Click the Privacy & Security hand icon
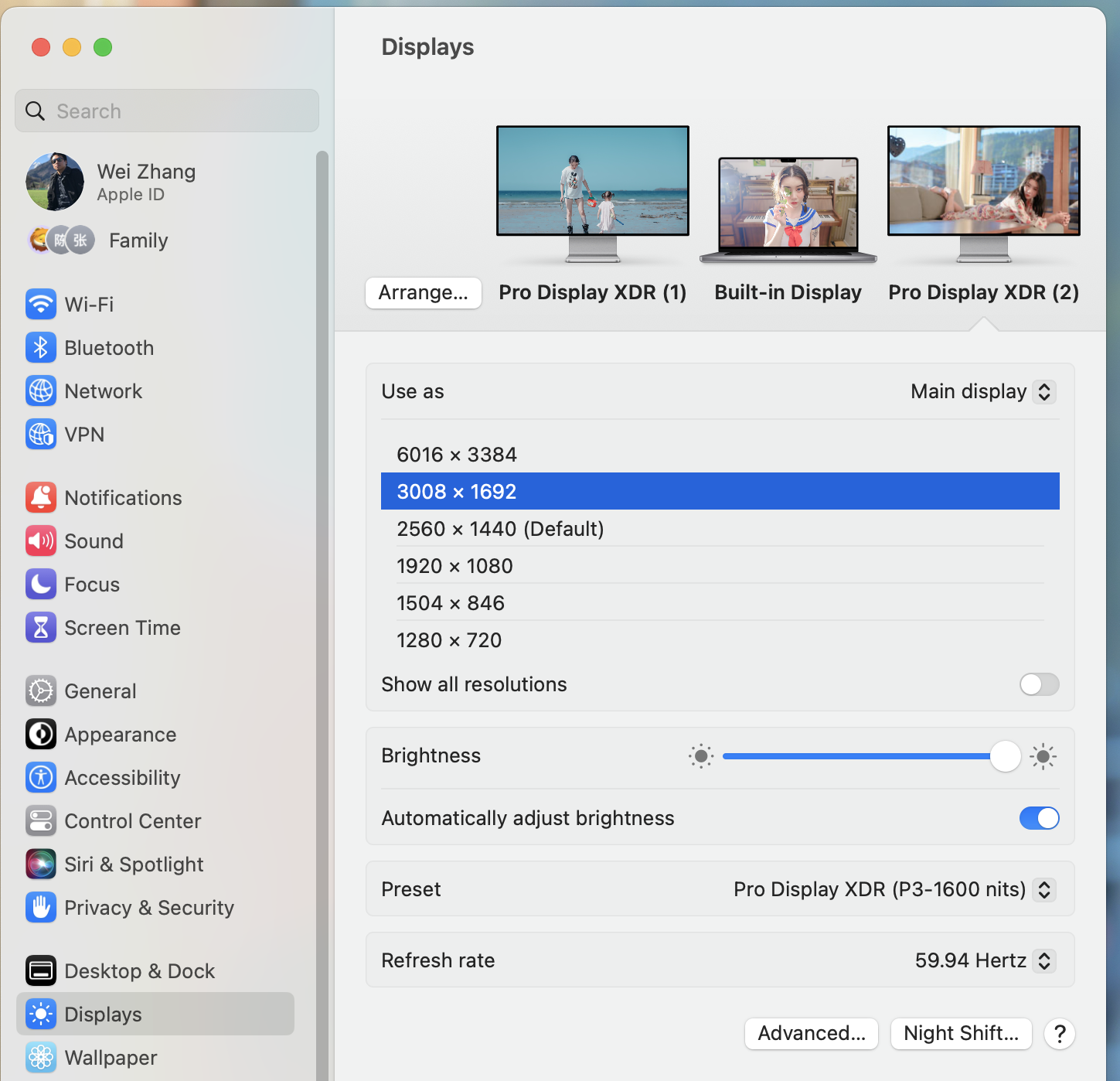1120x1081 pixels. (x=41, y=908)
